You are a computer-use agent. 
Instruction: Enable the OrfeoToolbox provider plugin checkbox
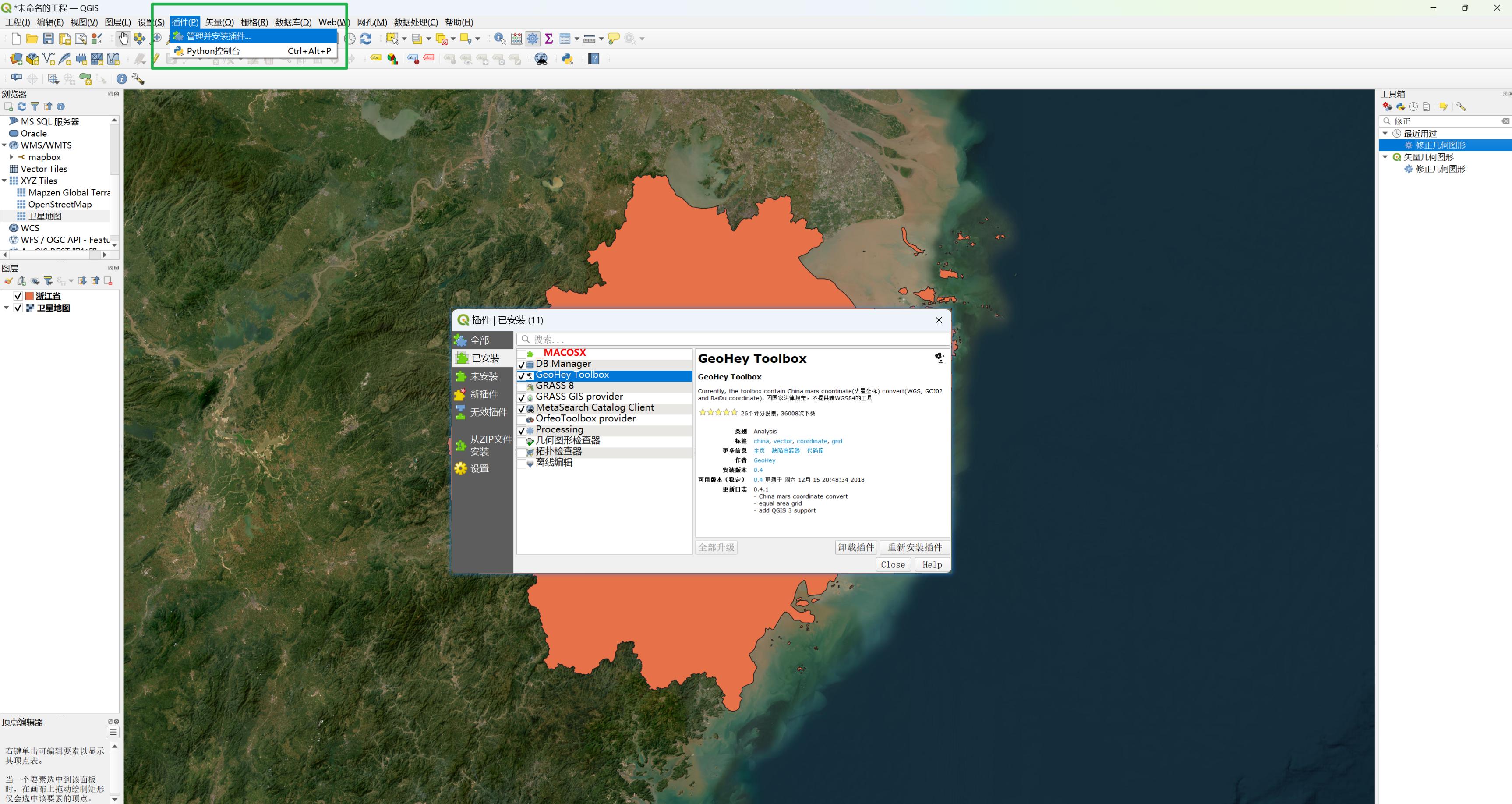click(521, 419)
